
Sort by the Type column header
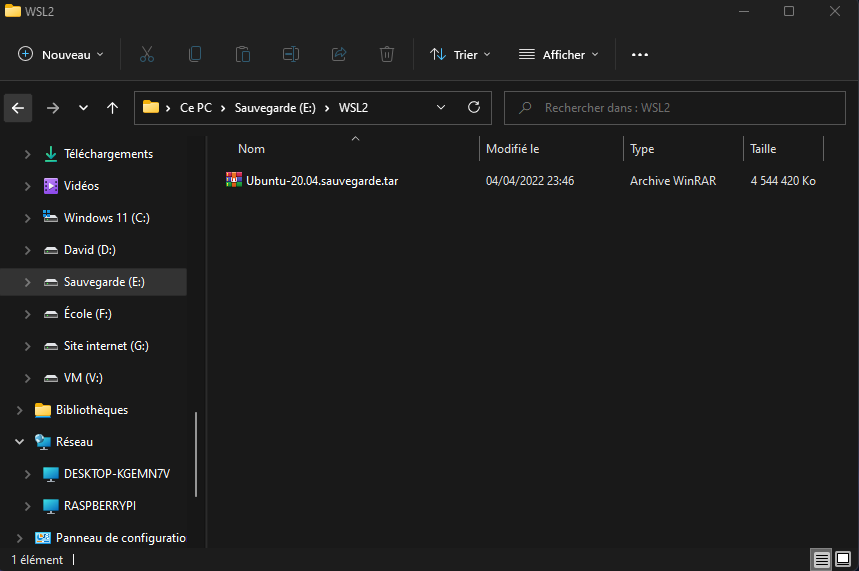[642, 149]
